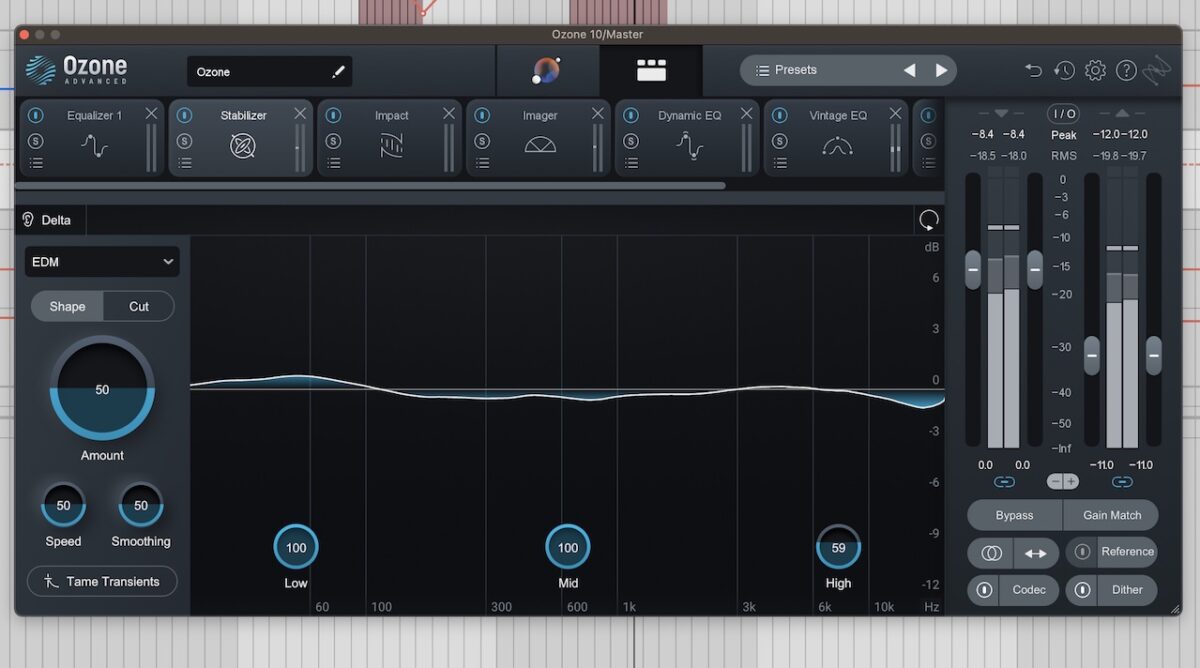This screenshot has height=668, width=1200.
Task: Solo the Stabilizer module
Action: pyautogui.click(x=184, y=140)
